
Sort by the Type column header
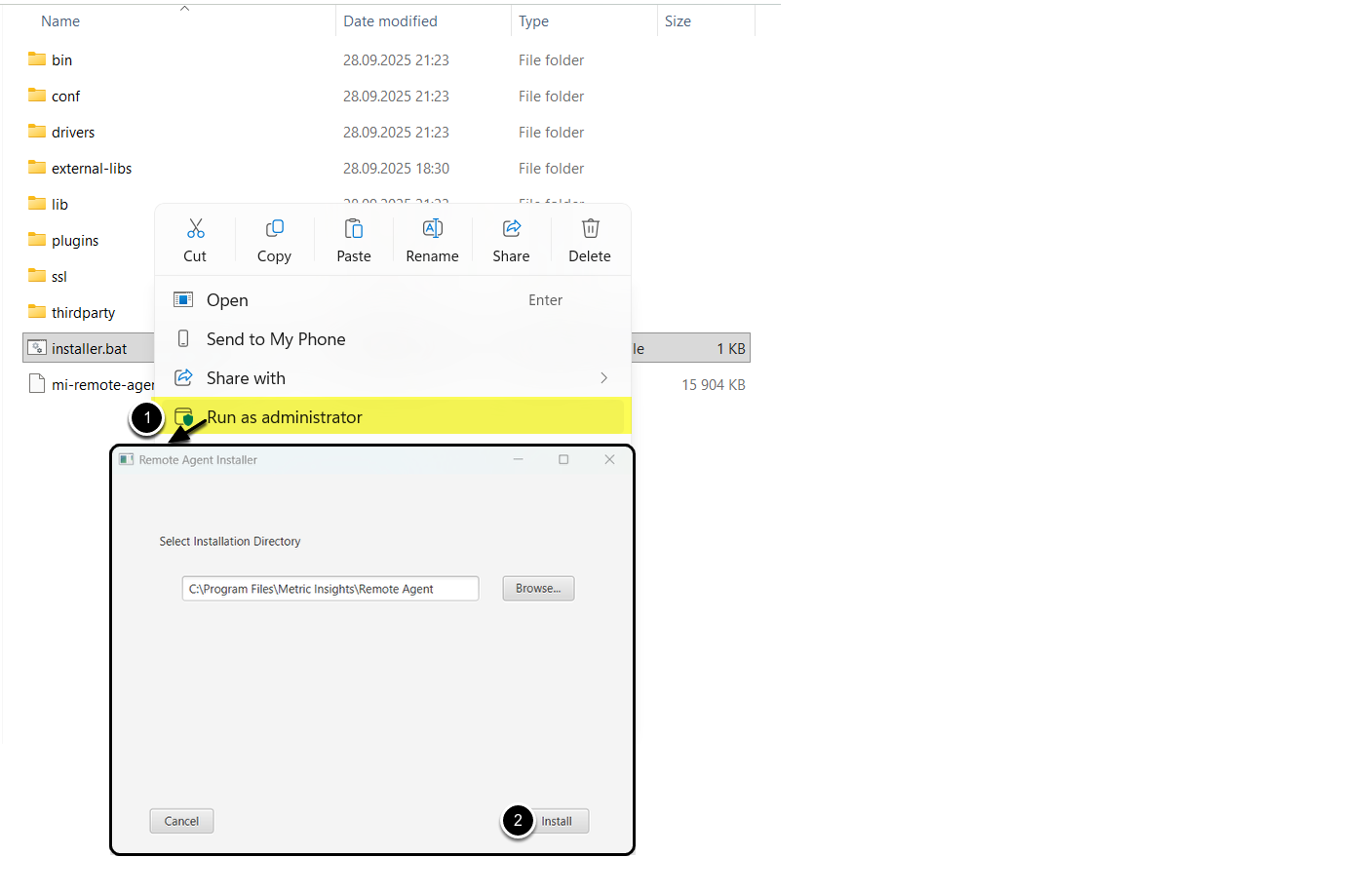click(x=533, y=21)
